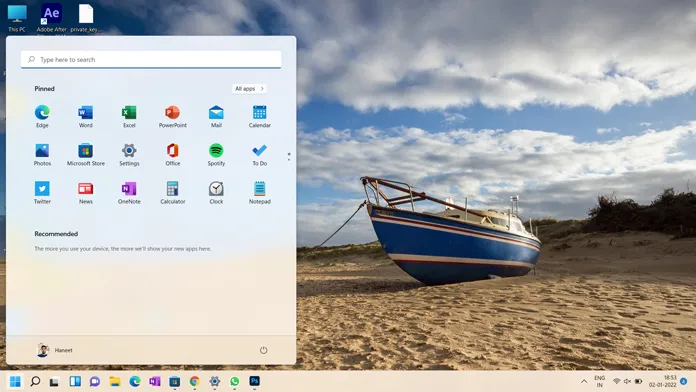Open OneNote from the taskbar
This screenshot has width=696, height=392.
point(154,381)
